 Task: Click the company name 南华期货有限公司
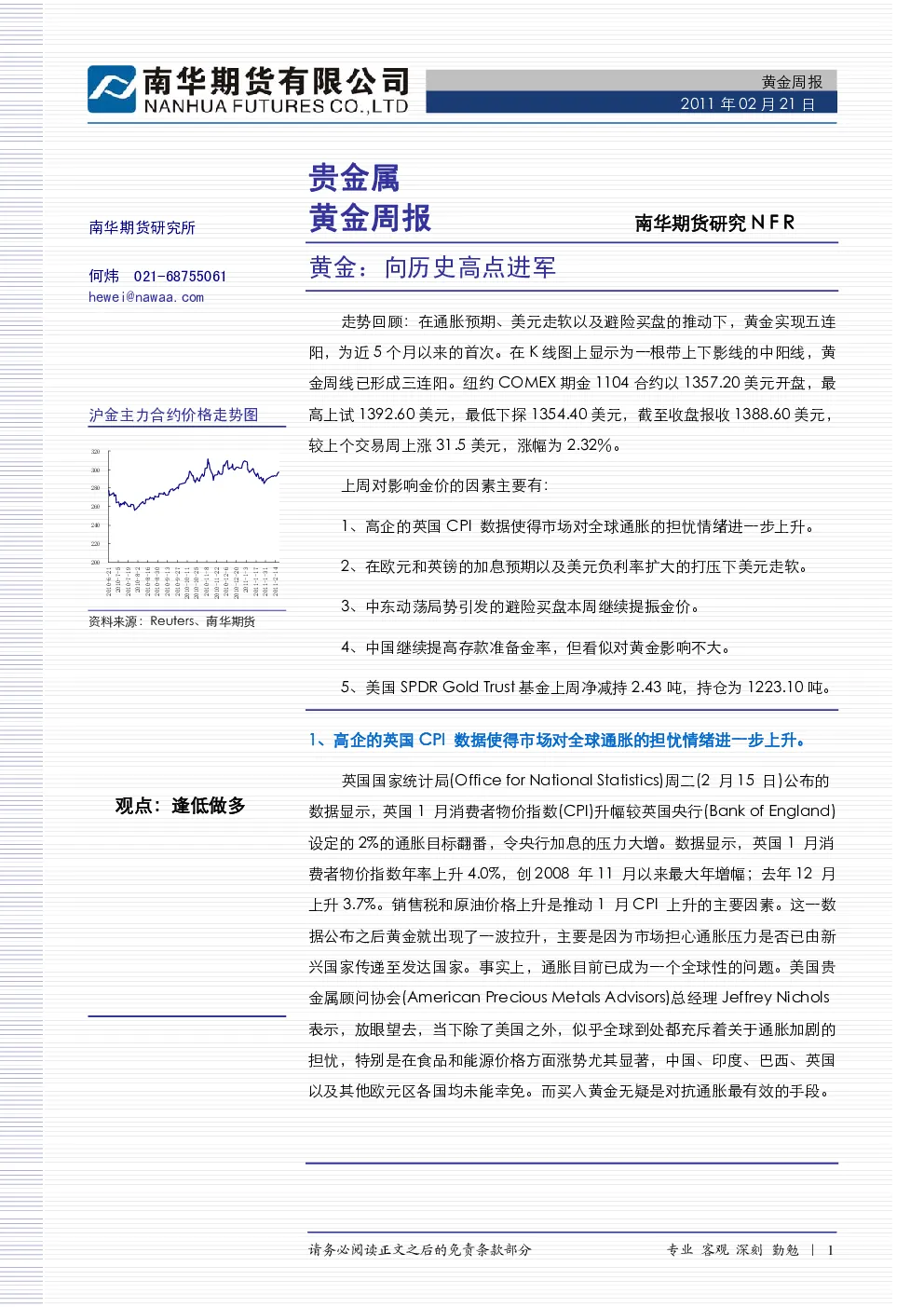(x=277, y=81)
